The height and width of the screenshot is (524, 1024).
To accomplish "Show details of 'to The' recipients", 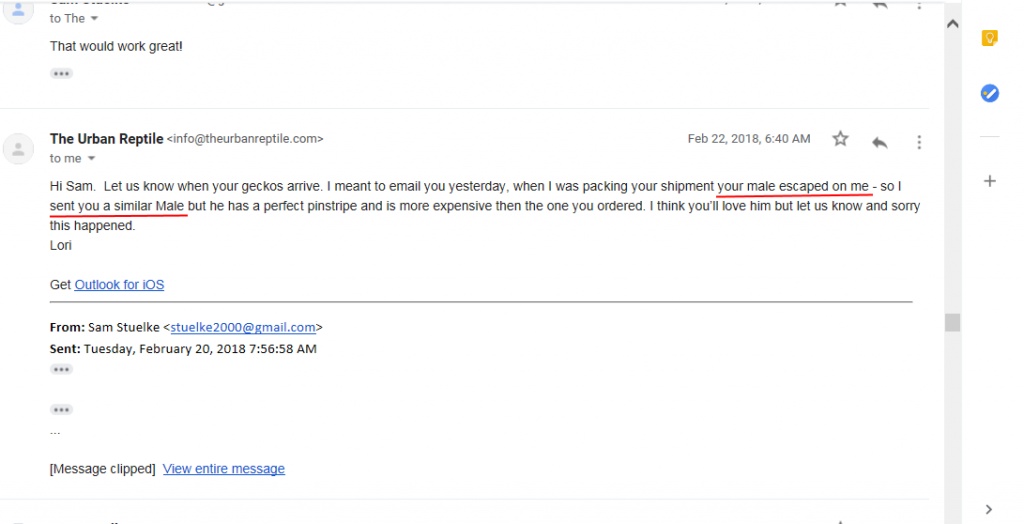I will tap(94, 19).
